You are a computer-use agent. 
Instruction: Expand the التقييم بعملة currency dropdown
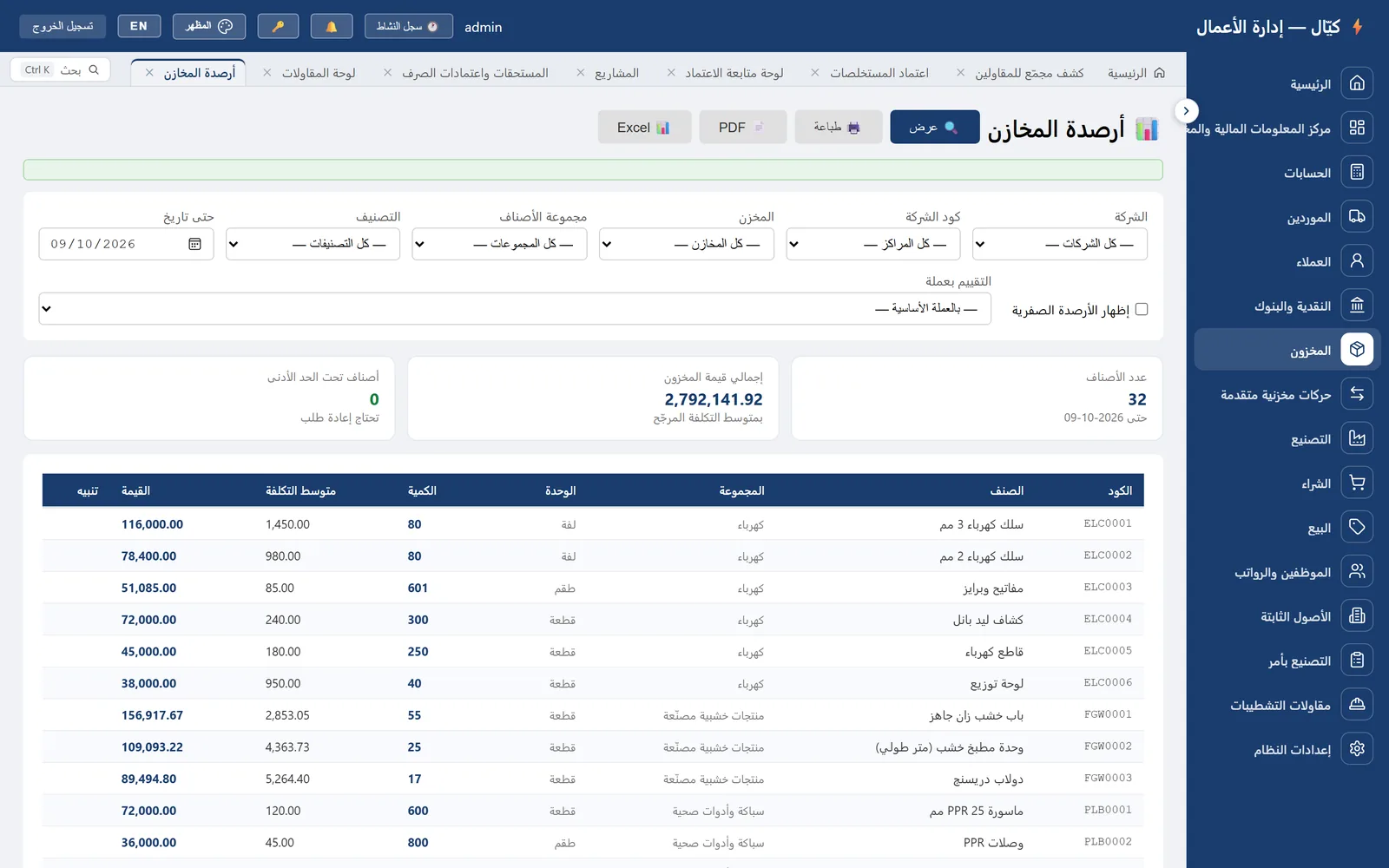(x=515, y=308)
